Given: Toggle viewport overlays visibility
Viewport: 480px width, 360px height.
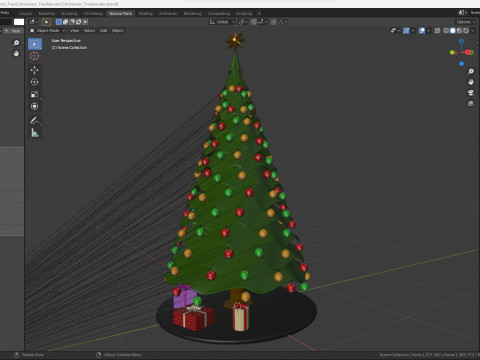Looking at the screenshot, I should coord(422,31).
